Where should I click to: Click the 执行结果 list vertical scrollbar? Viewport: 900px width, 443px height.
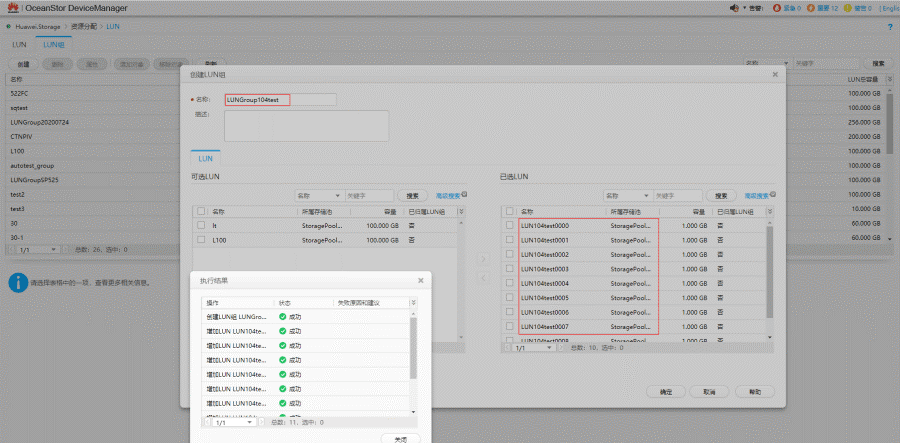click(413, 350)
